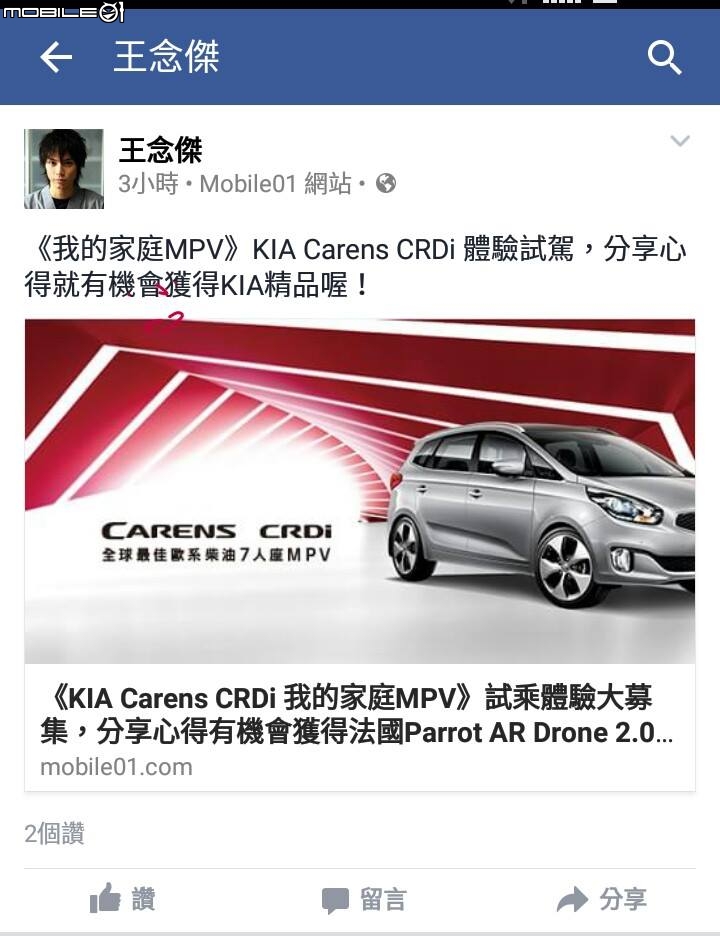Screen dimensions: 720x936
Task: Click the post text about 我的家庭MPV
Action: pyautogui.click(x=356, y=267)
